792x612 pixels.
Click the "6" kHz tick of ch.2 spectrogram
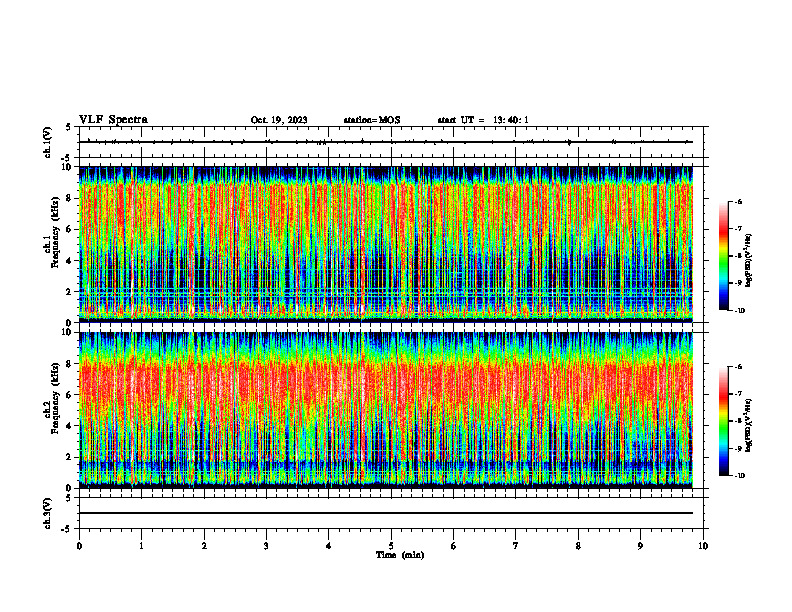pos(69,395)
